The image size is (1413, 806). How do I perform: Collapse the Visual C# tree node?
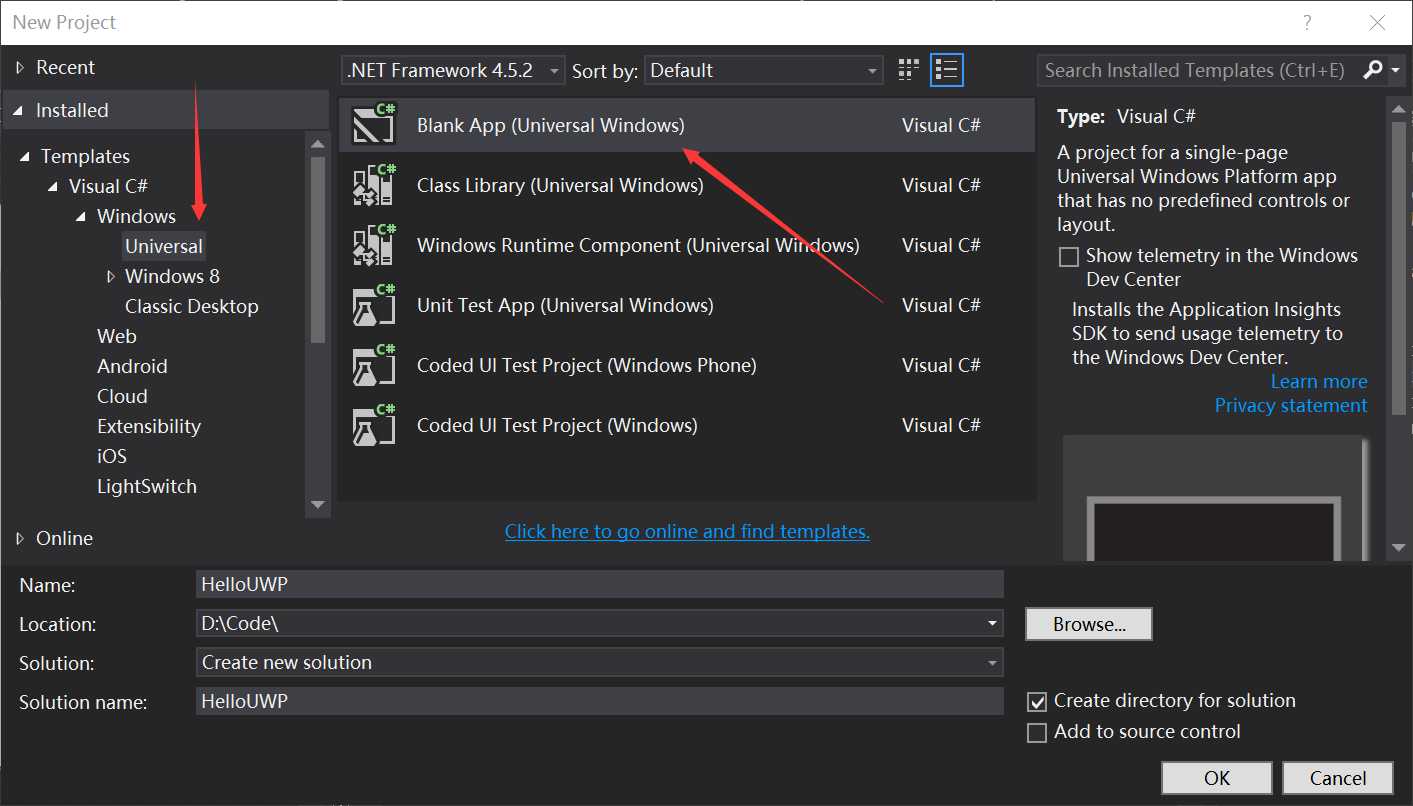53,187
